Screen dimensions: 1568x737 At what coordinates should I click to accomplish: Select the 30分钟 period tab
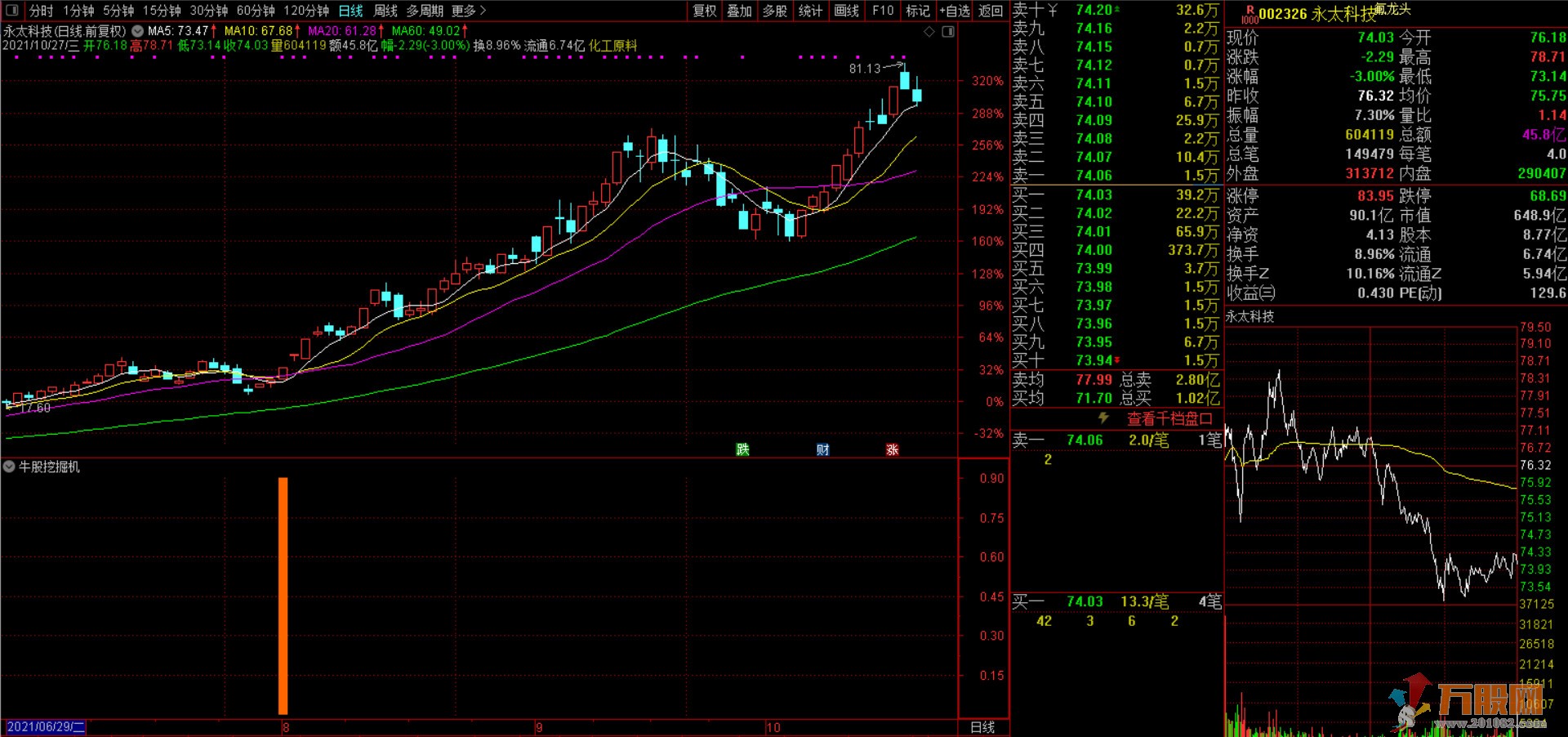[x=209, y=11]
